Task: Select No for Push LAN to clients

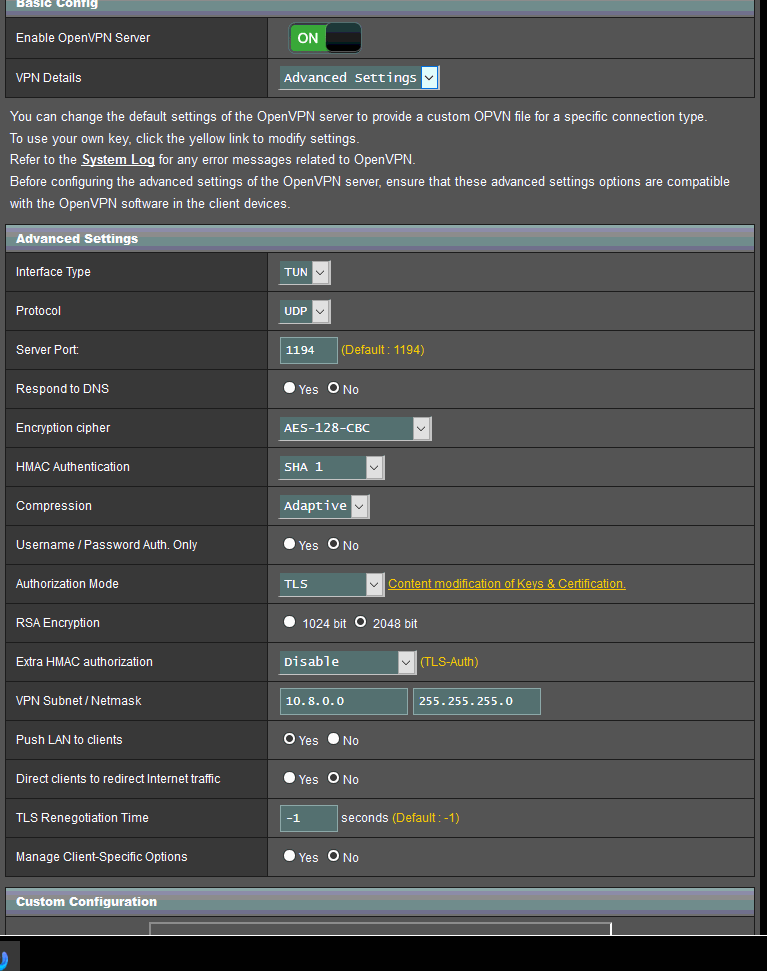Action: (x=334, y=739)
